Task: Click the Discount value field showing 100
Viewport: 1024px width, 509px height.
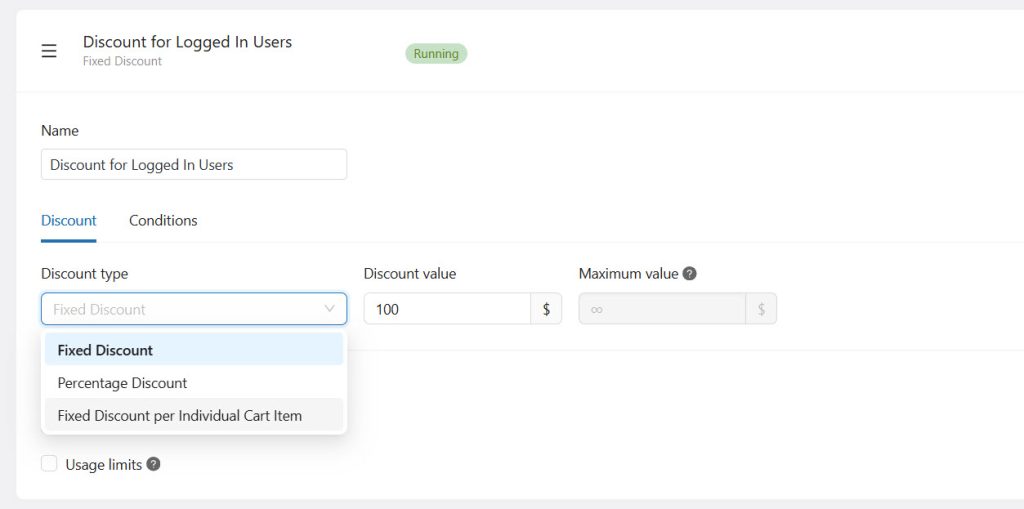Action: tap(446, 309)
